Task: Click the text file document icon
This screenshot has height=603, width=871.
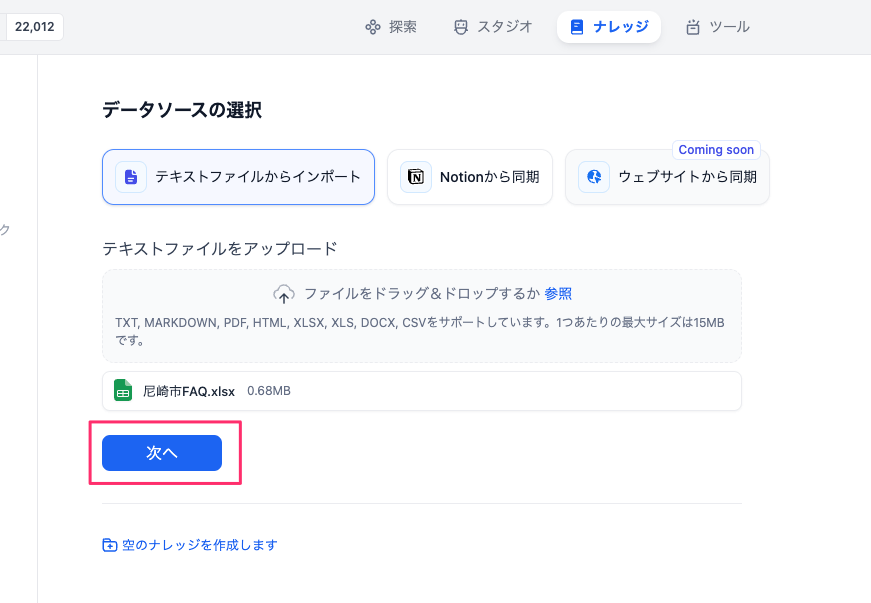Action: (131, 177)
